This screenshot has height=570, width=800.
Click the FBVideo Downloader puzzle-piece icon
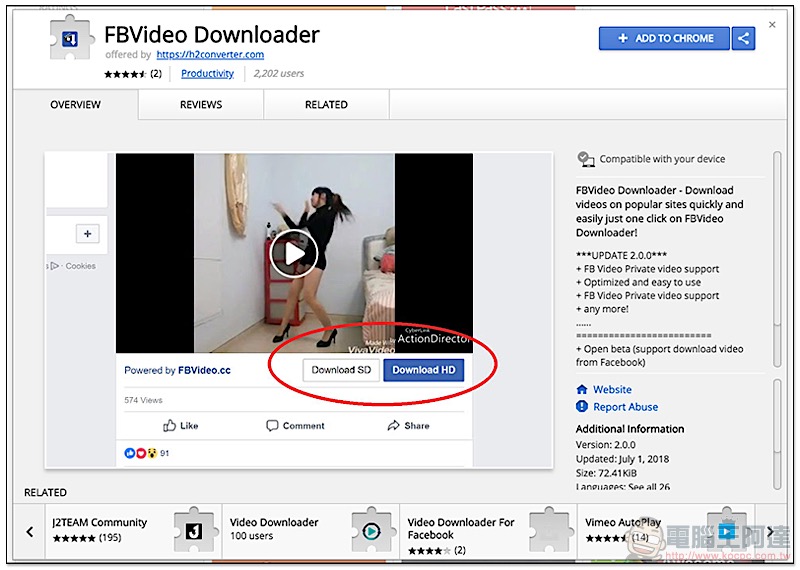click(71, 38)
